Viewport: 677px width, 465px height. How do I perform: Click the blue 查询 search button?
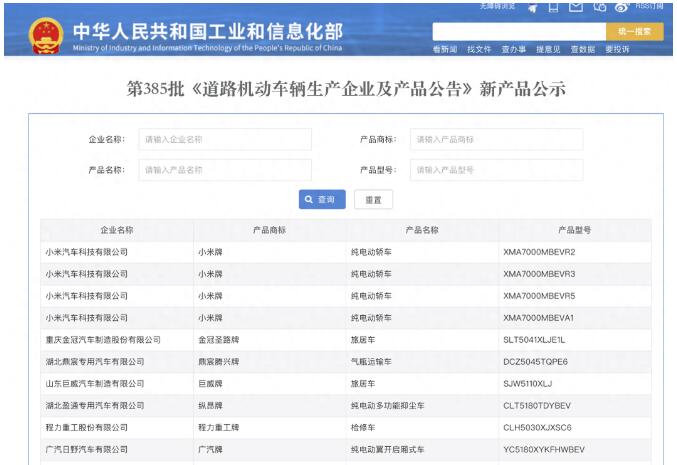click(x=322, y=199)
